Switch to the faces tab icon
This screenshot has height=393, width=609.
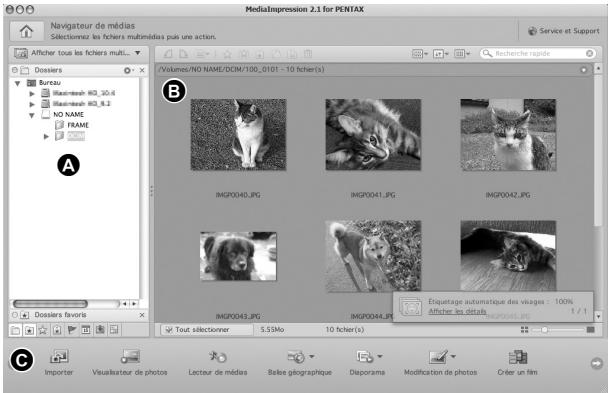(100, 330)
